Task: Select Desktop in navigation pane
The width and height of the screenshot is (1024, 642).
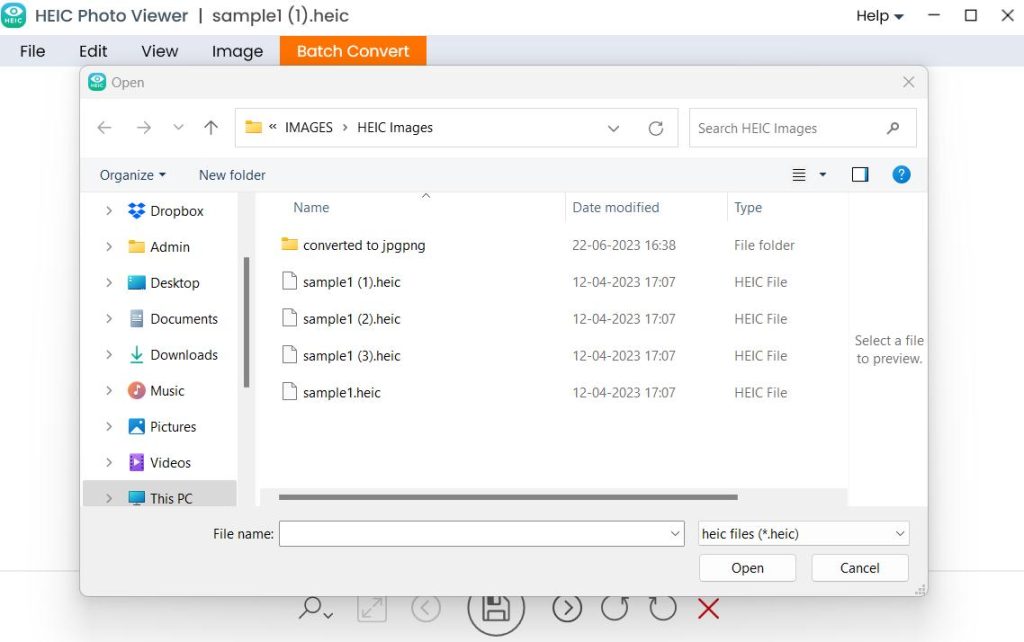Action: point(174,283)
